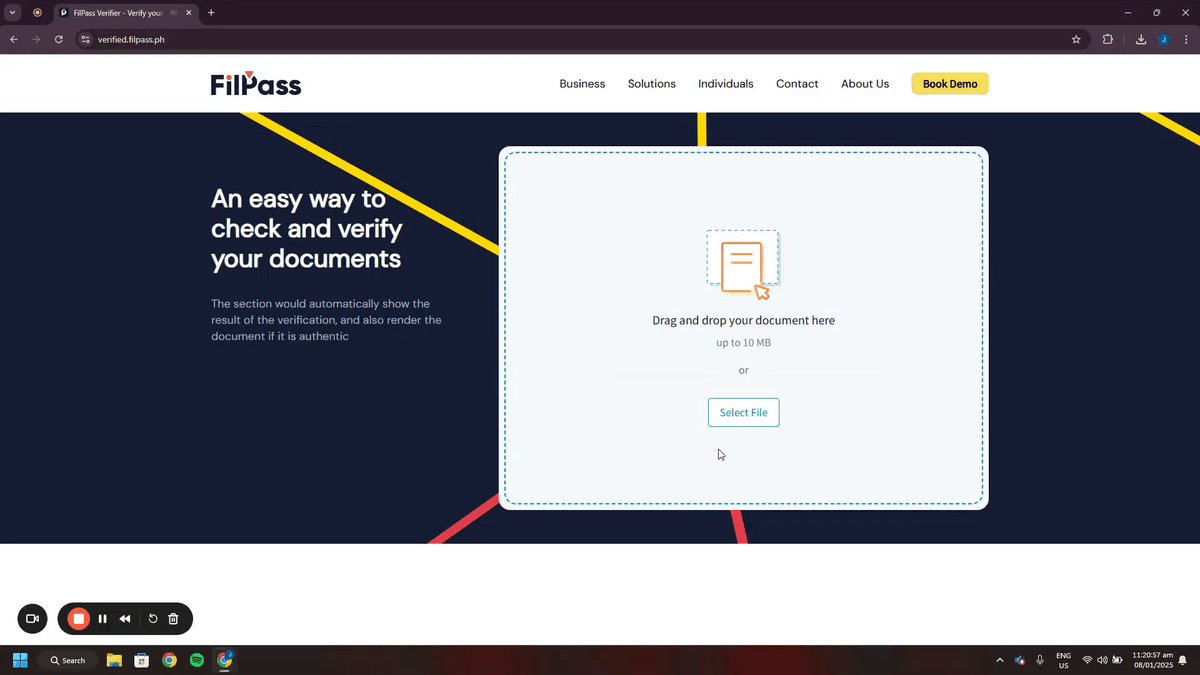Click the 'Drag and drop your document here' text
Screen dimensions: 1200x675
(743, 321)
